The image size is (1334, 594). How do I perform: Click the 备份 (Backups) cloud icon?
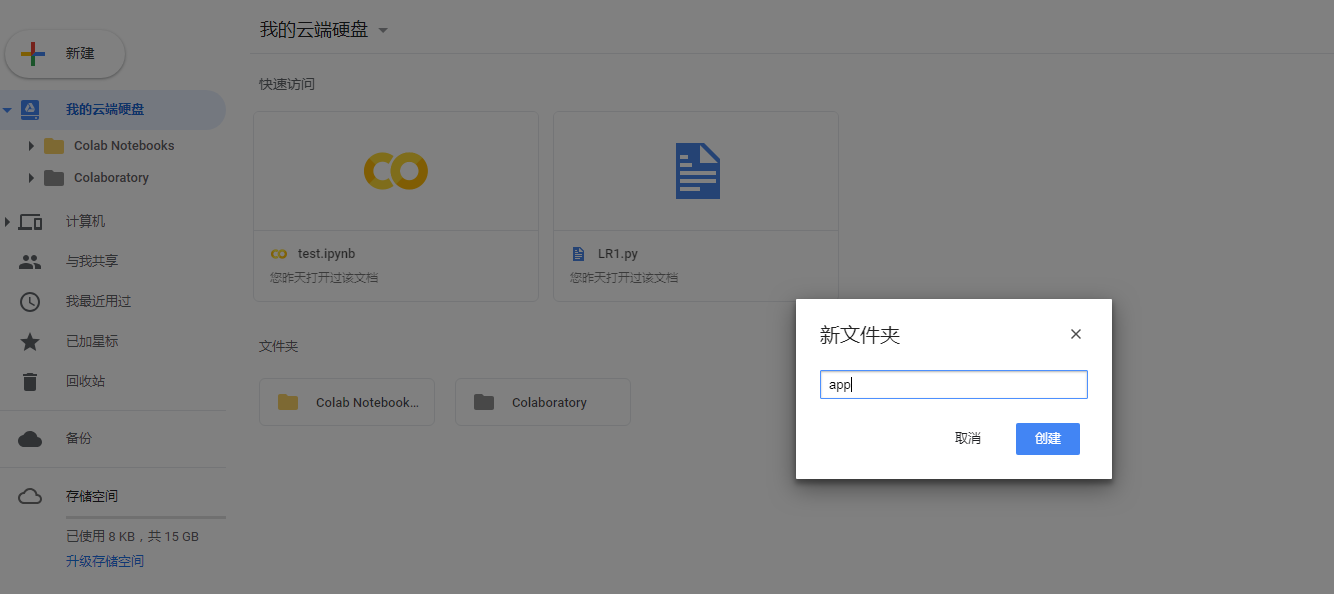[x=30, y=439]
